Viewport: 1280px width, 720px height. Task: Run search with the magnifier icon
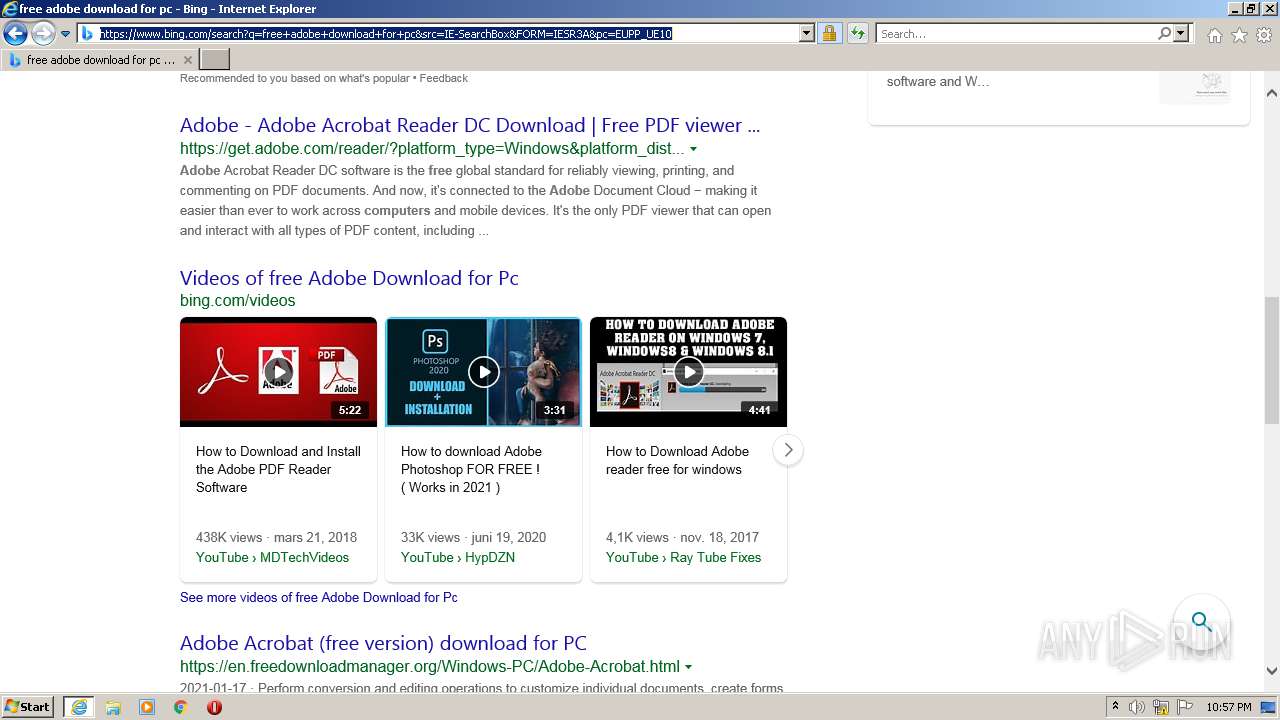pos(1164,33)
